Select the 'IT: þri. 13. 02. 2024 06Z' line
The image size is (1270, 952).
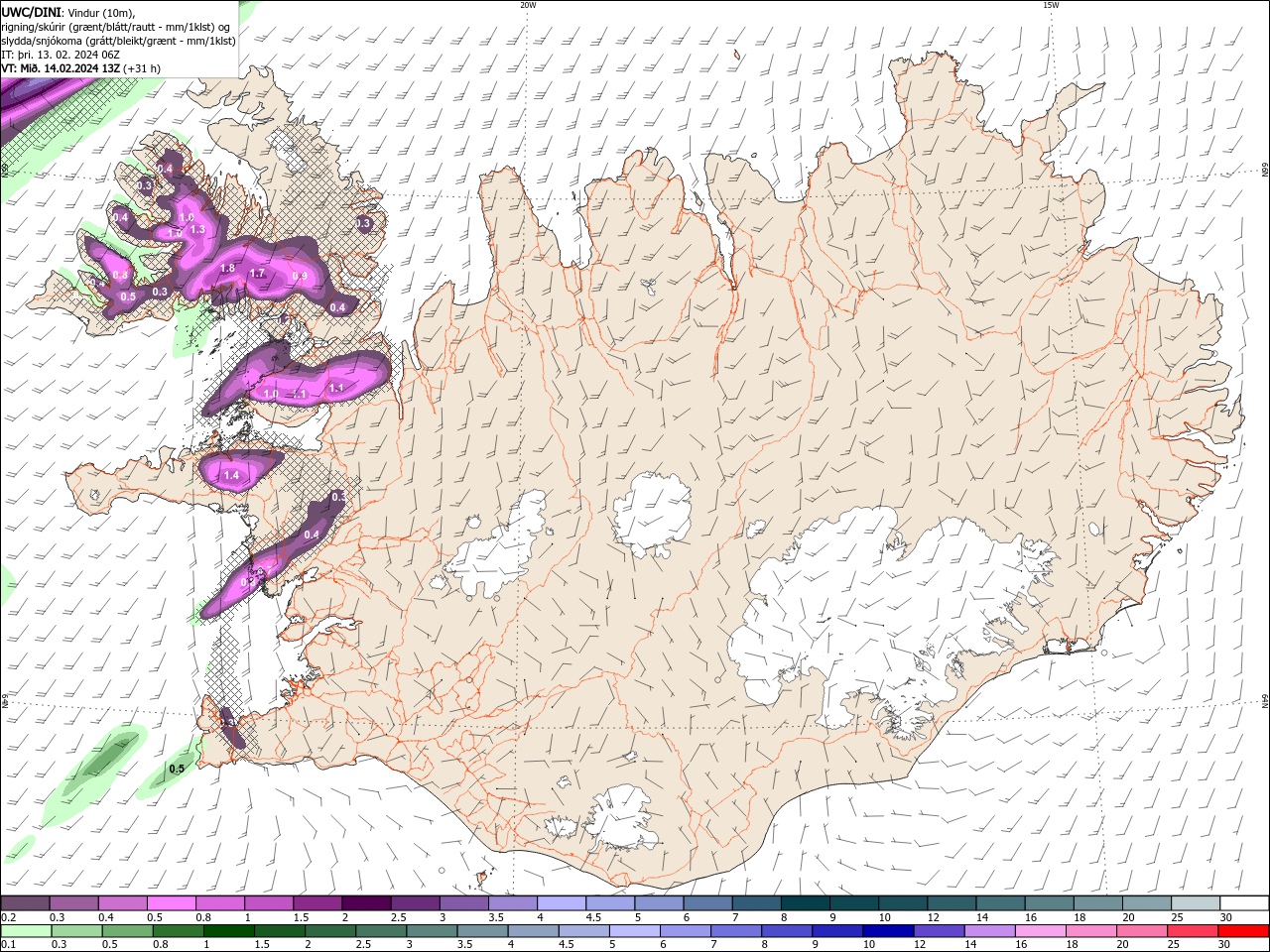click(x=61, y=55)
